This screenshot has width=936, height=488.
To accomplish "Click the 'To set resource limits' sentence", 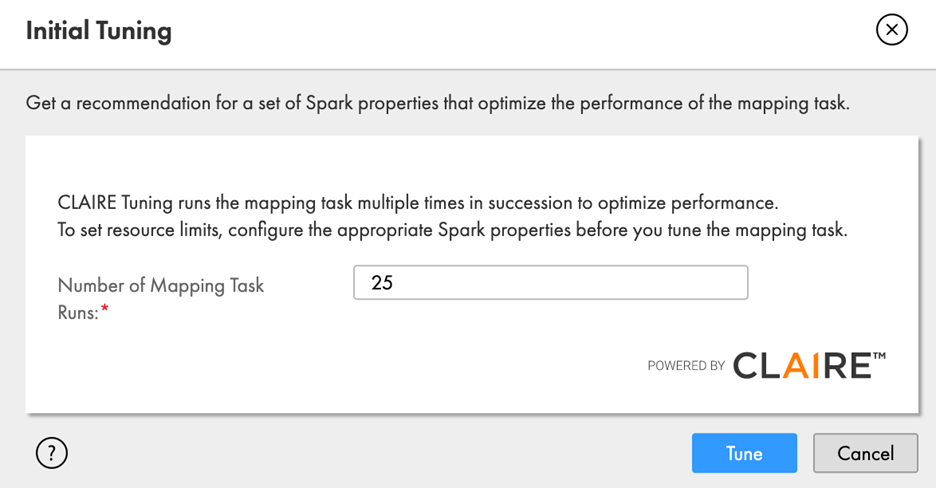I will [452, 230].
